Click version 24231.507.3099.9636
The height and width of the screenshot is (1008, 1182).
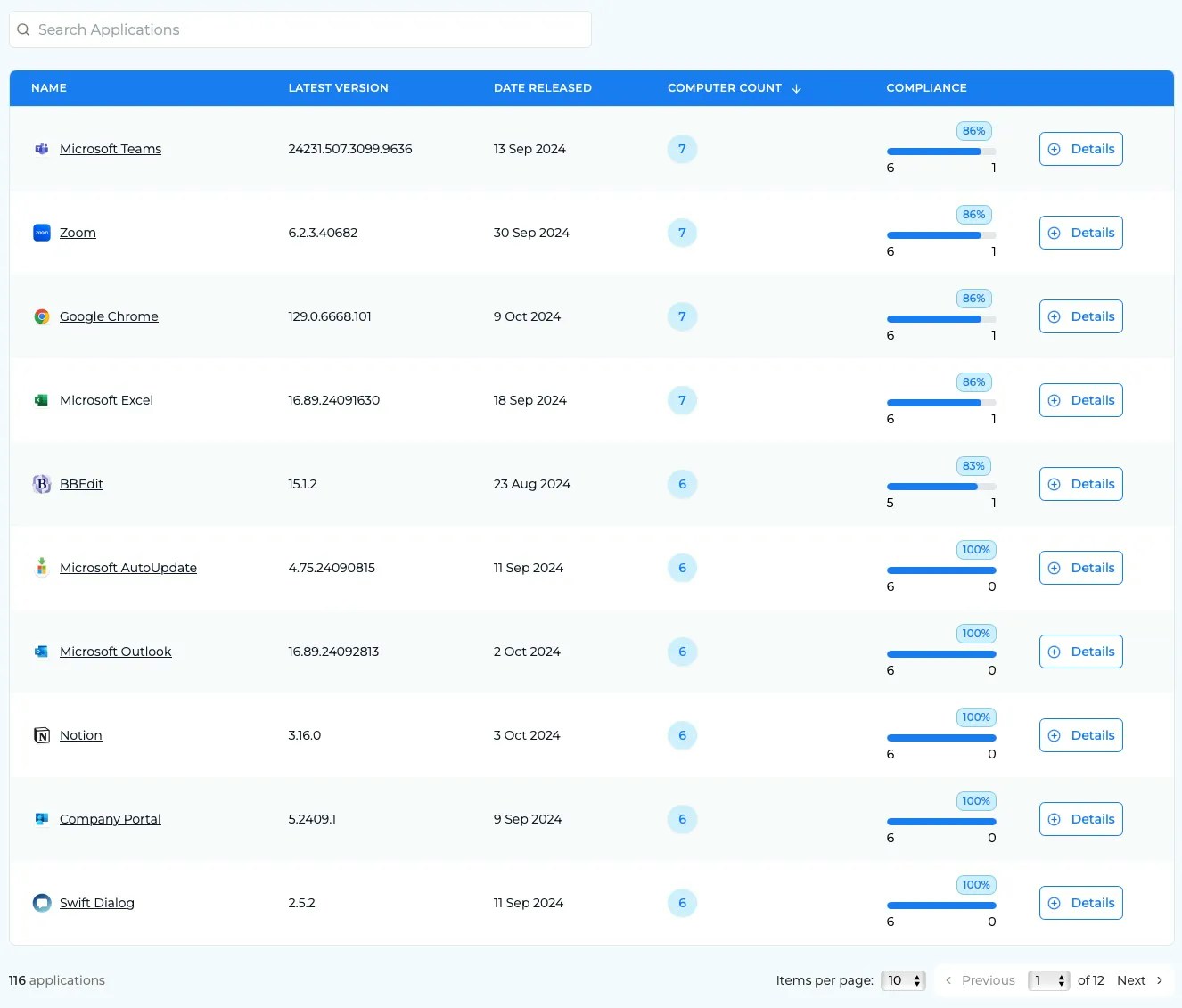(350, 149)
